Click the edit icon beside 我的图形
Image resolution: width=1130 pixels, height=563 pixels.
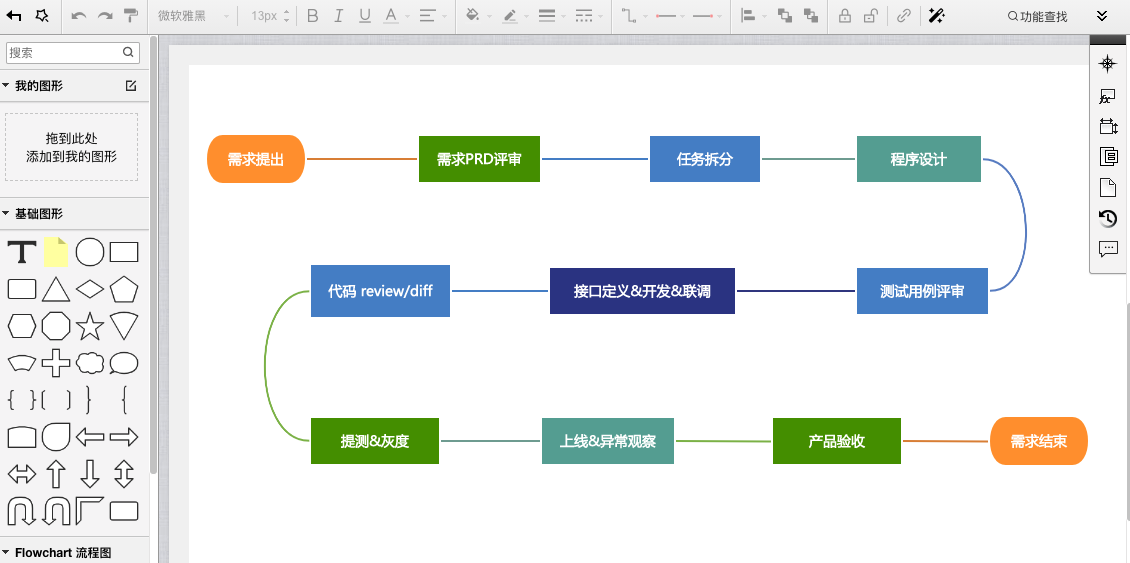130,86
